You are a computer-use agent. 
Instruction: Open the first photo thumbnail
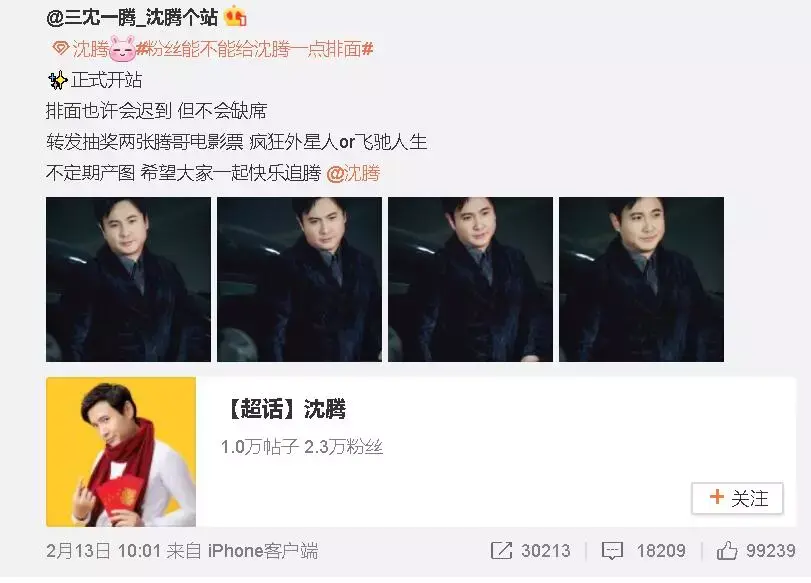click(128, 279)
